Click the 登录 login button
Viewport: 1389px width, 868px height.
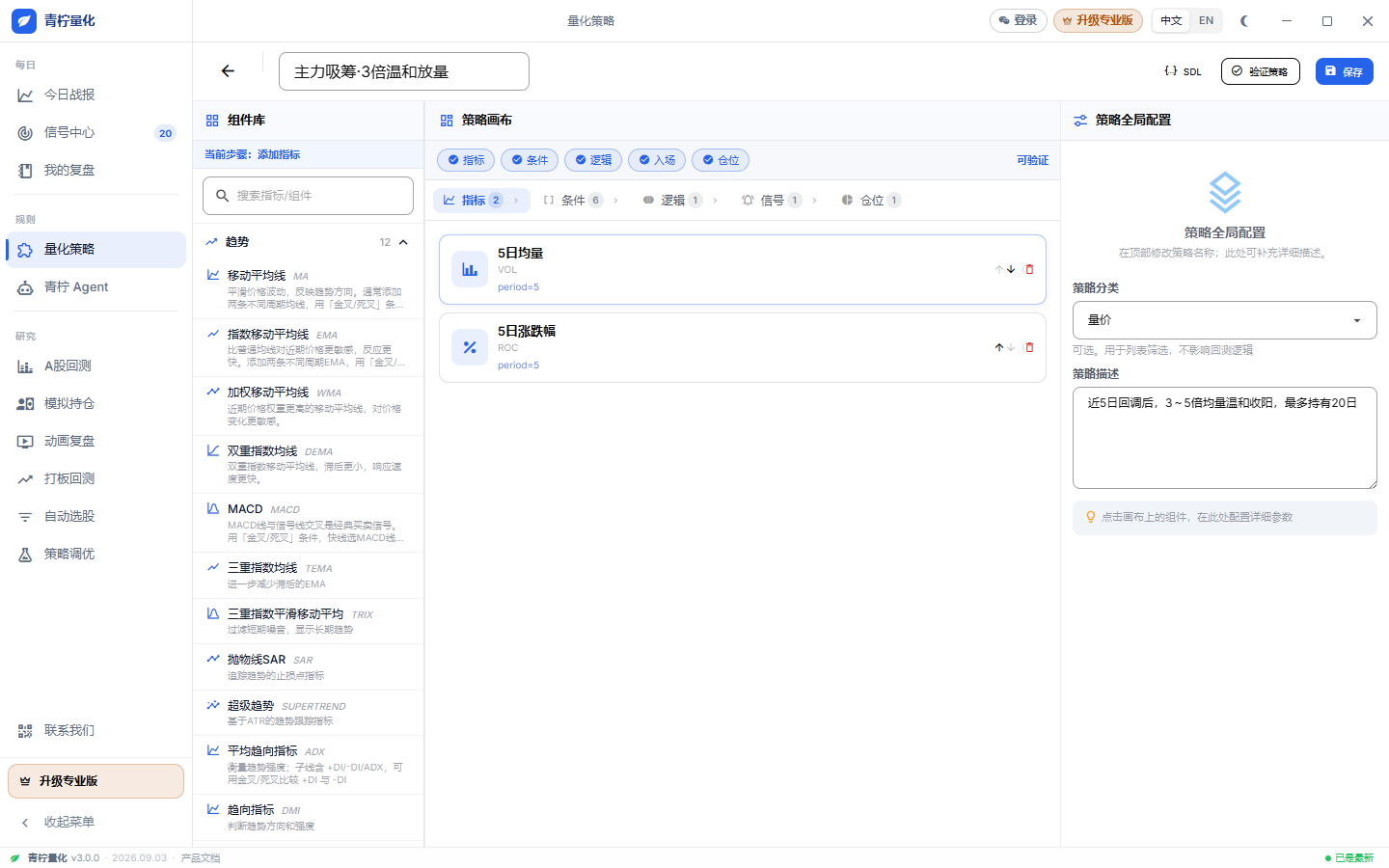pos(1018,20)
